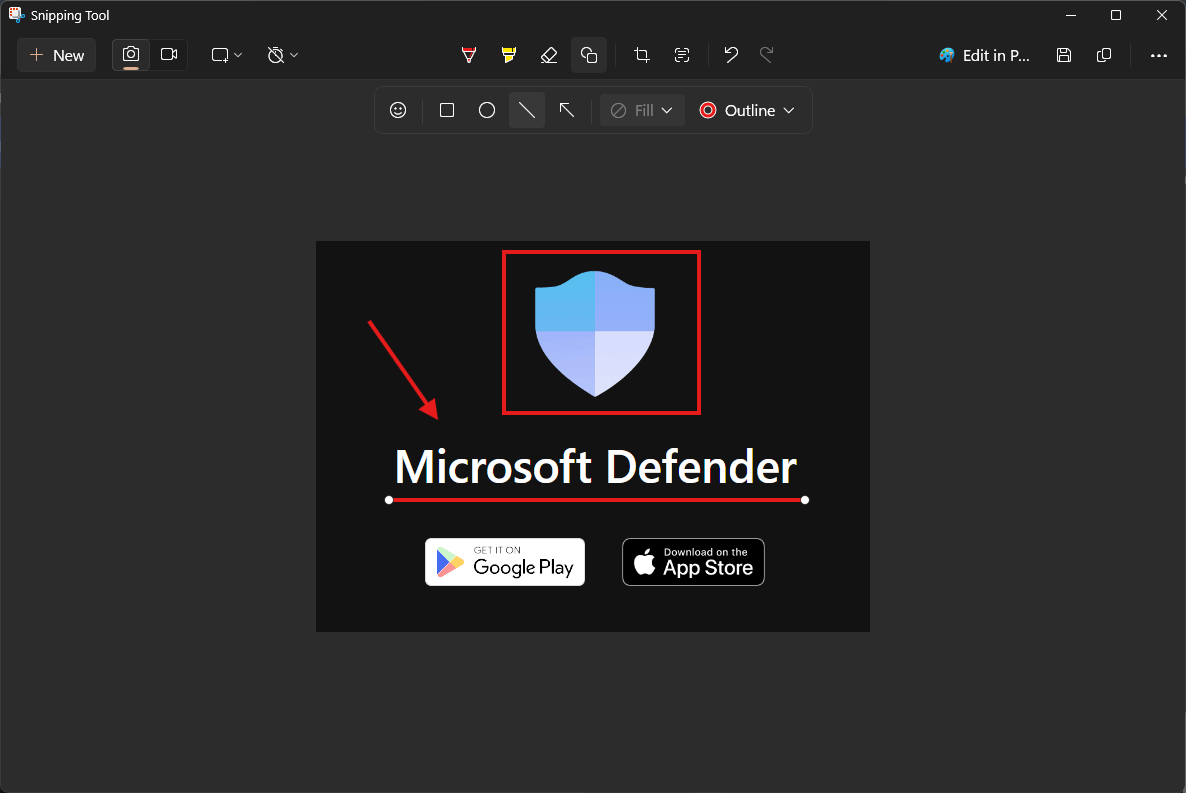This screenshot has width=1186, height=793.
Task: Save the snip with the floppy disk icon
Action: [x=1063, y=54]
